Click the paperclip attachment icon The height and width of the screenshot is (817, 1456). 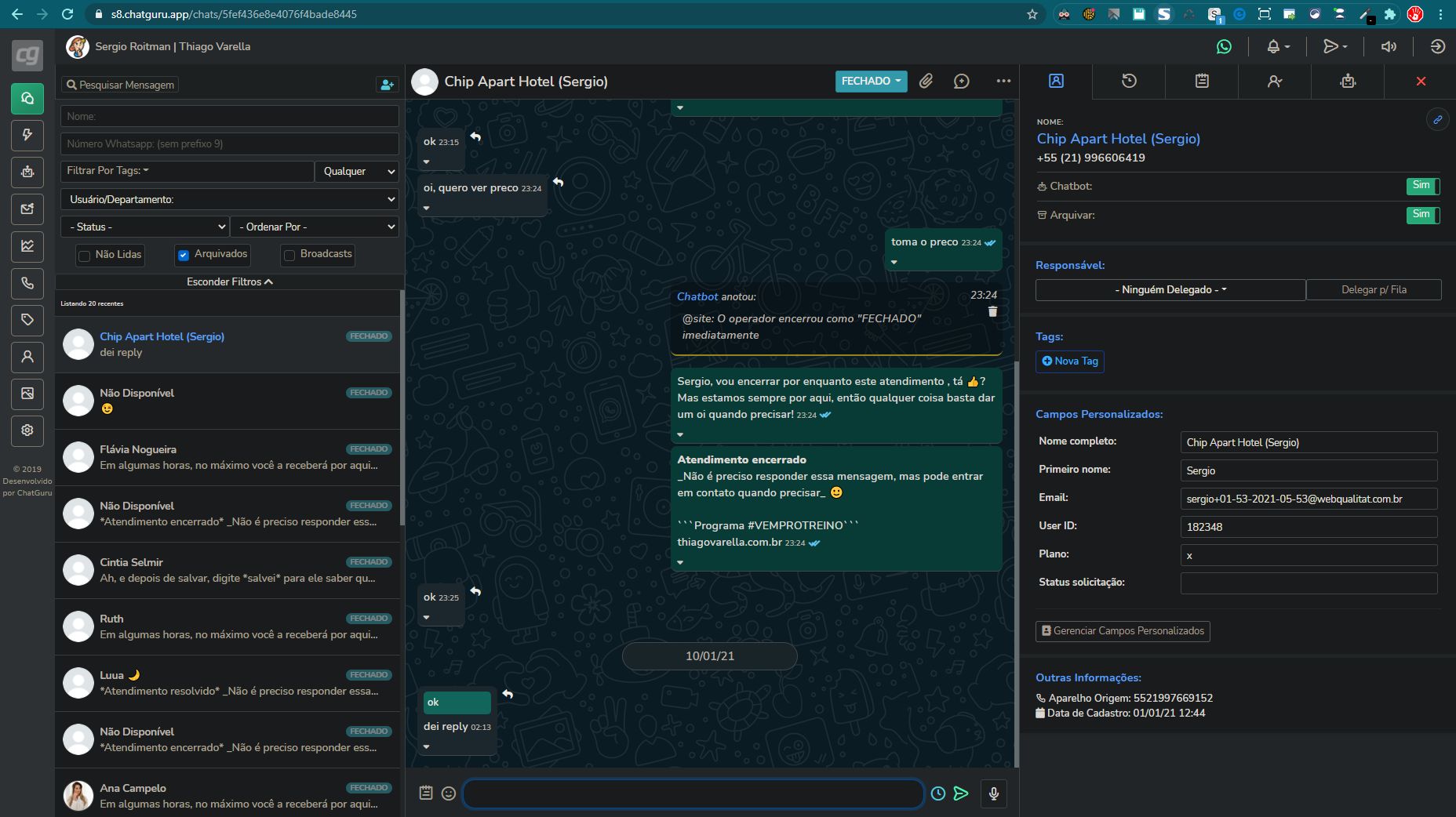tap(926, 82)
